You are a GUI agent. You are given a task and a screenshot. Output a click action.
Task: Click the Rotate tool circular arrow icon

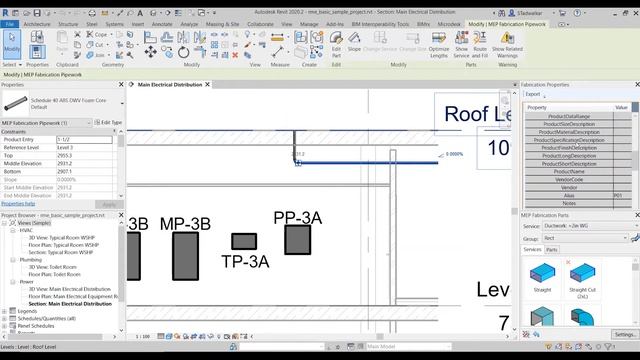pyautogui.click(x=183, y=52)
